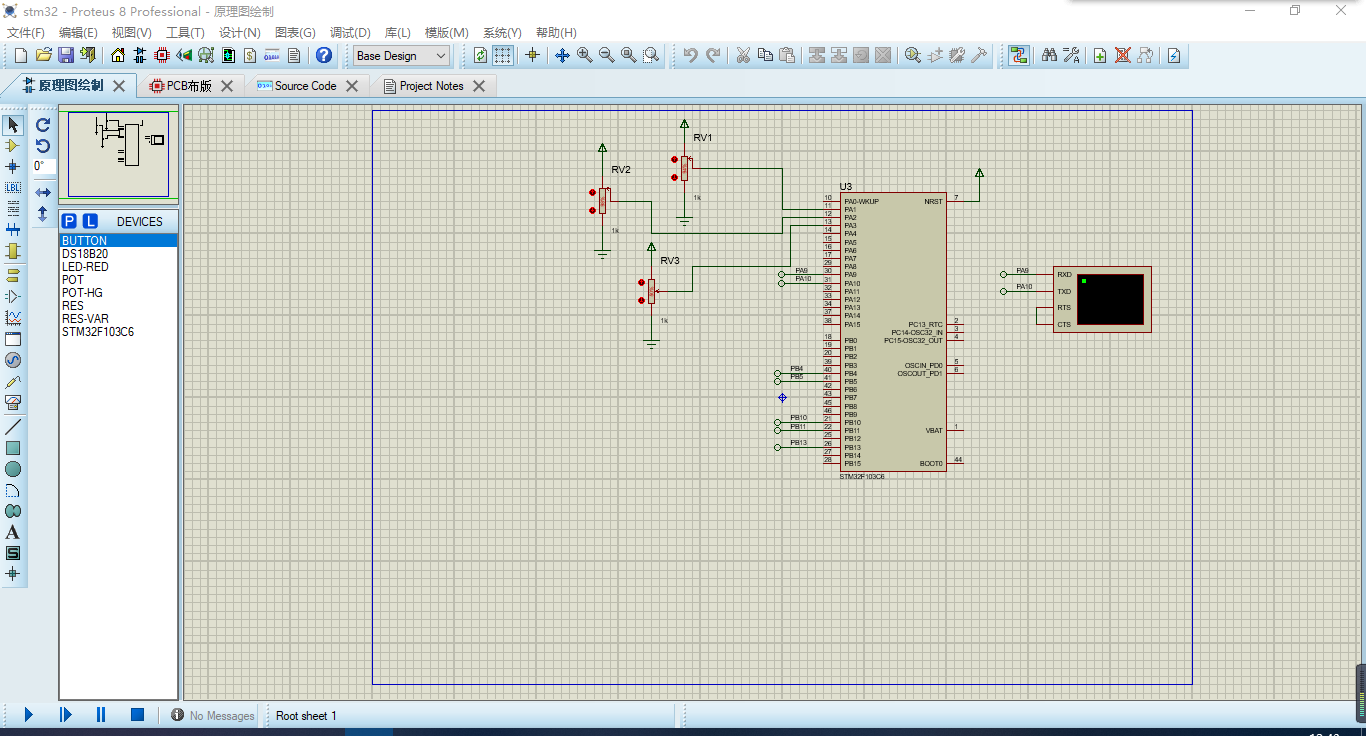Open the Base Design variant dropdown
Screen dimensions: 1366x736
pos(402,56)
